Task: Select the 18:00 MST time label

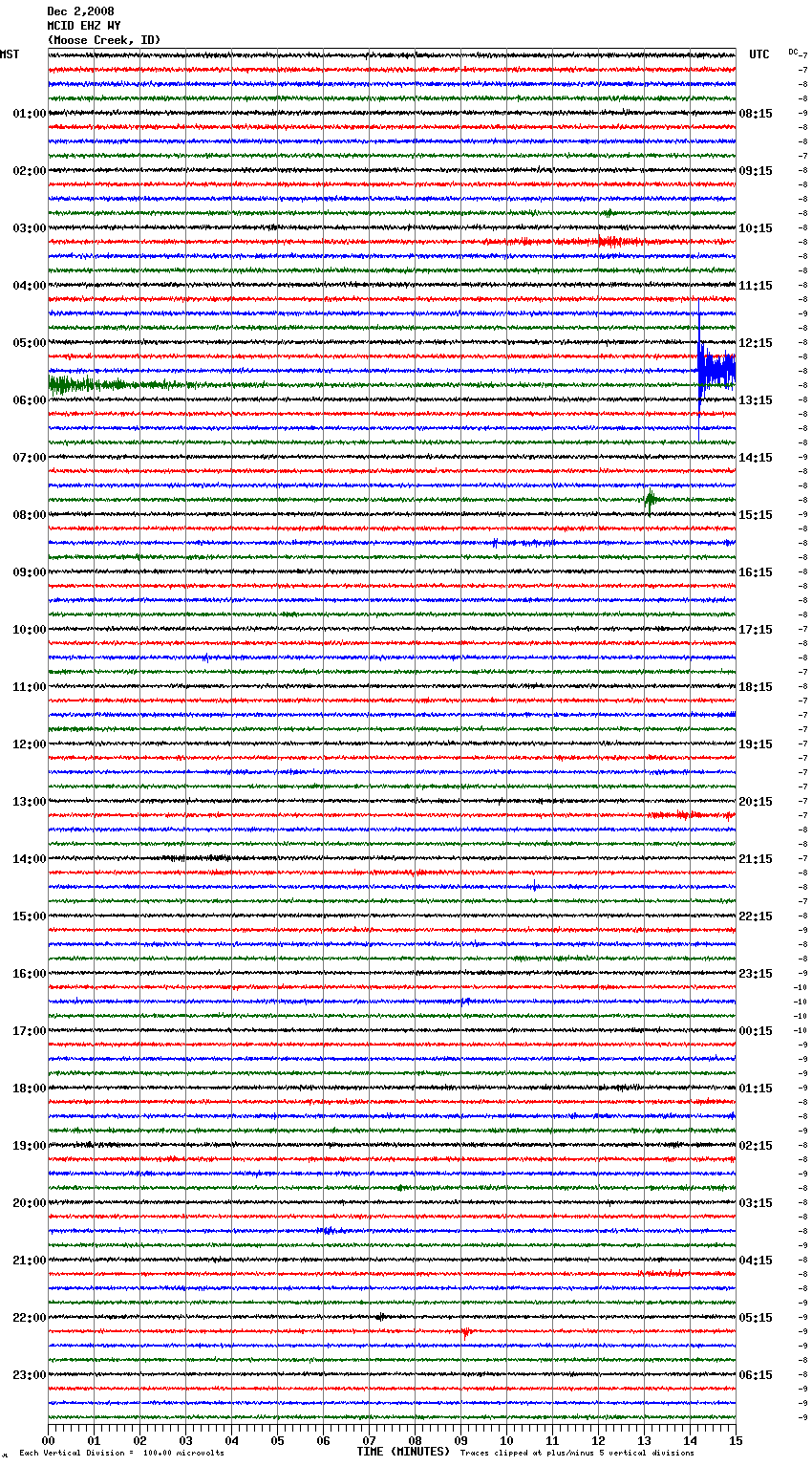Action: (x=30, y=1089)
